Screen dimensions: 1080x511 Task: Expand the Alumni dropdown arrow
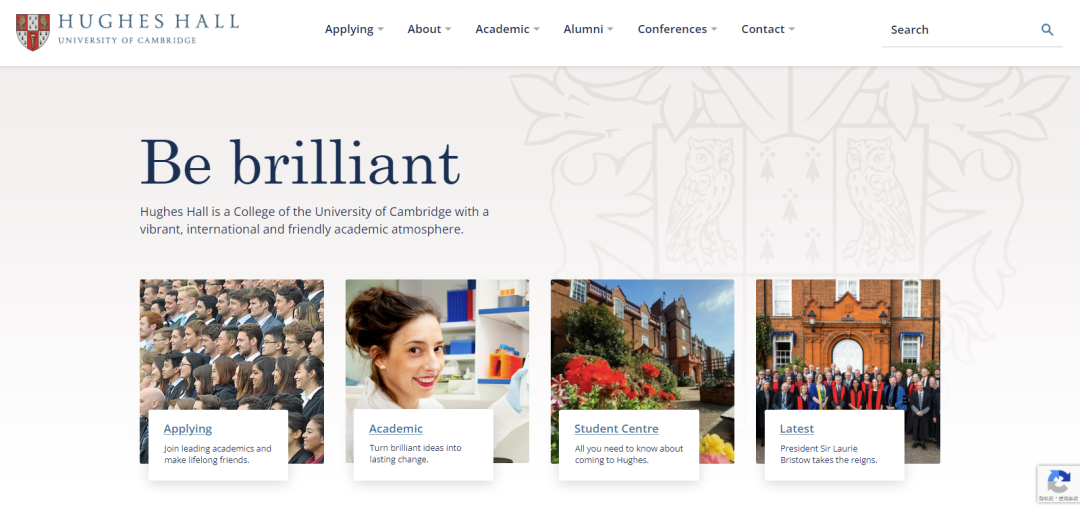point(610,30)
